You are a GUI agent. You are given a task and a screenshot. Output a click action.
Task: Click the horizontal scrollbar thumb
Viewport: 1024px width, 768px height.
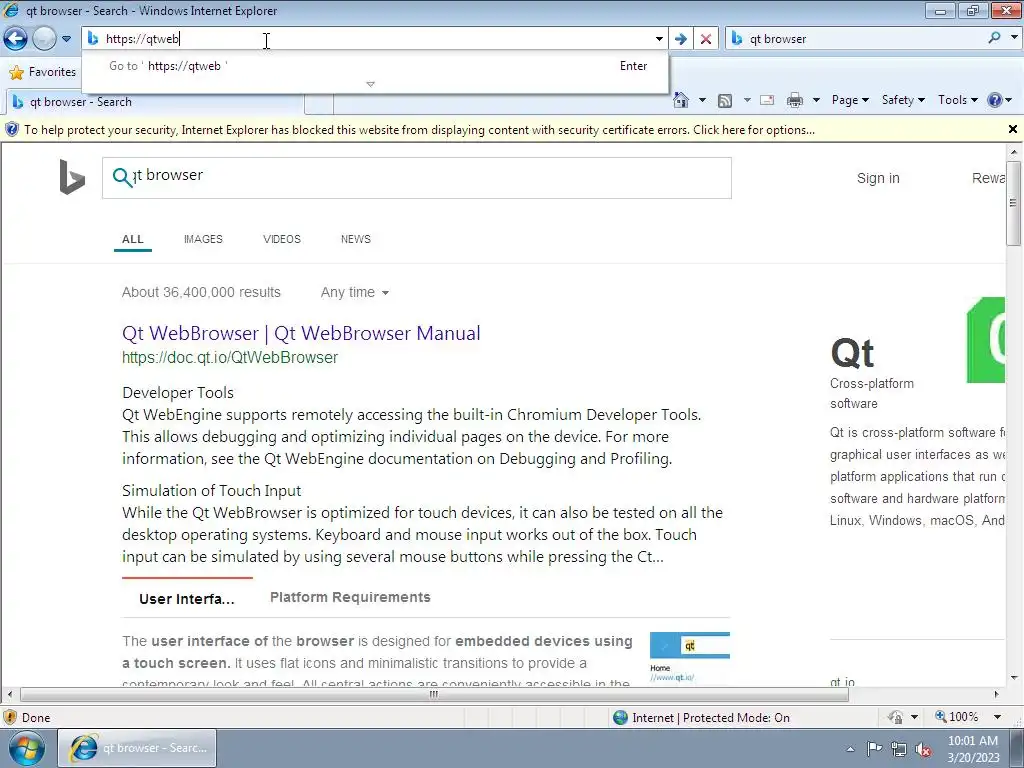(x=434, y=694)
